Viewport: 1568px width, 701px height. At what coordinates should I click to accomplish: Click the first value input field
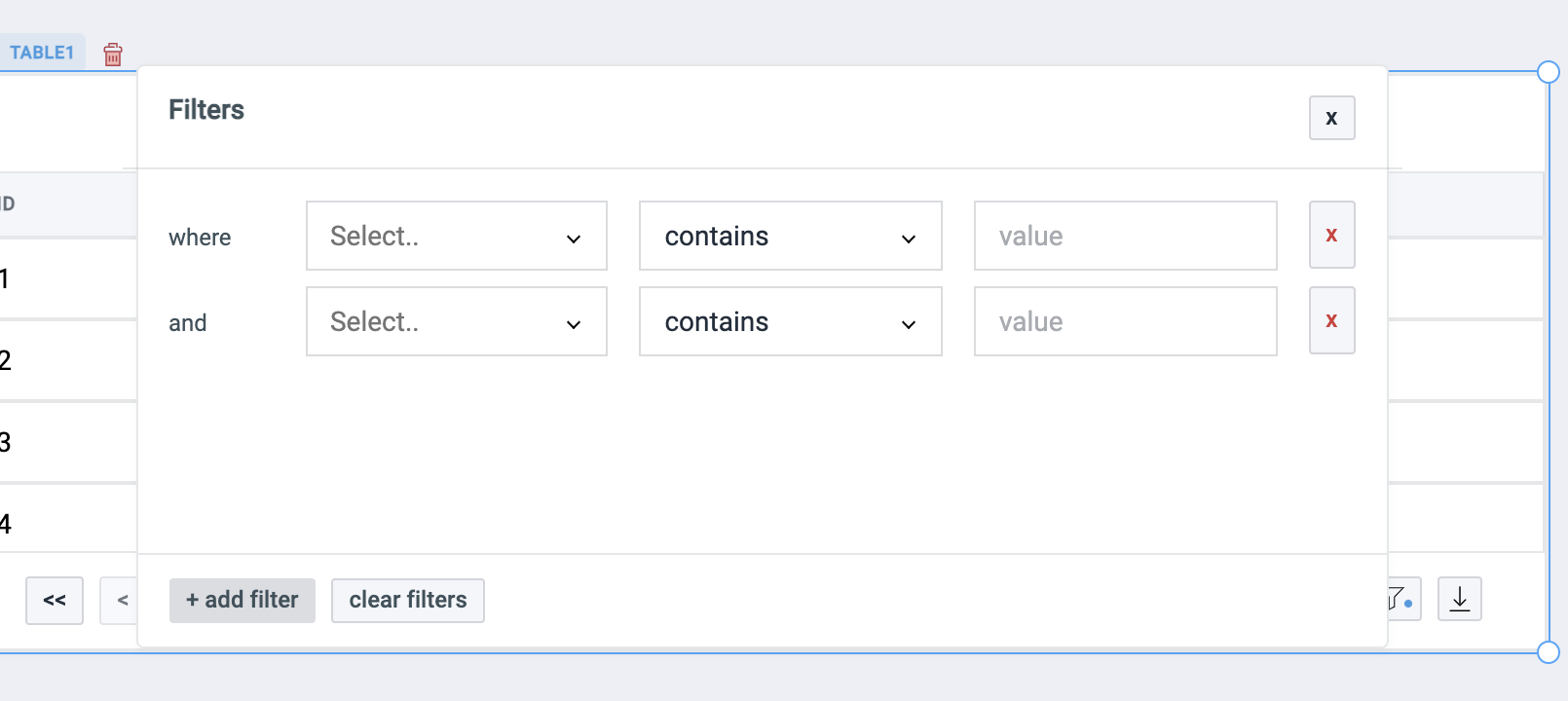1125,235
